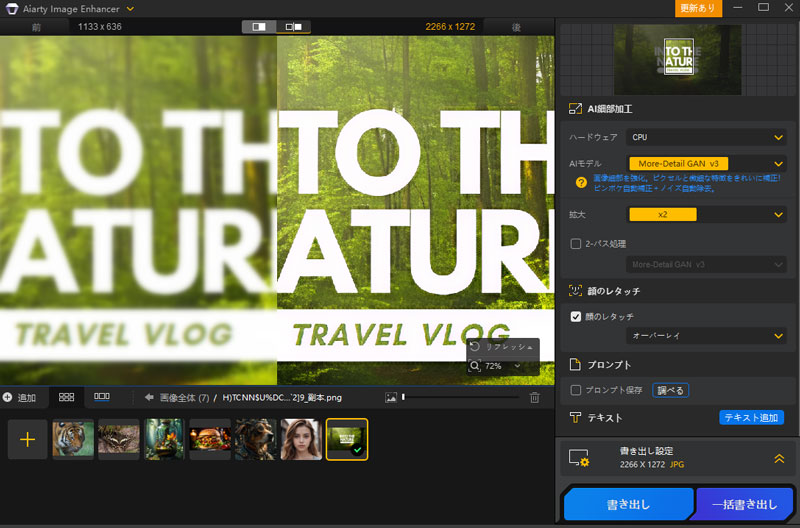800x528 pixels.
Task: Click the テキスト追加 button
Action: pyautogui.click(x=751, y=417)
